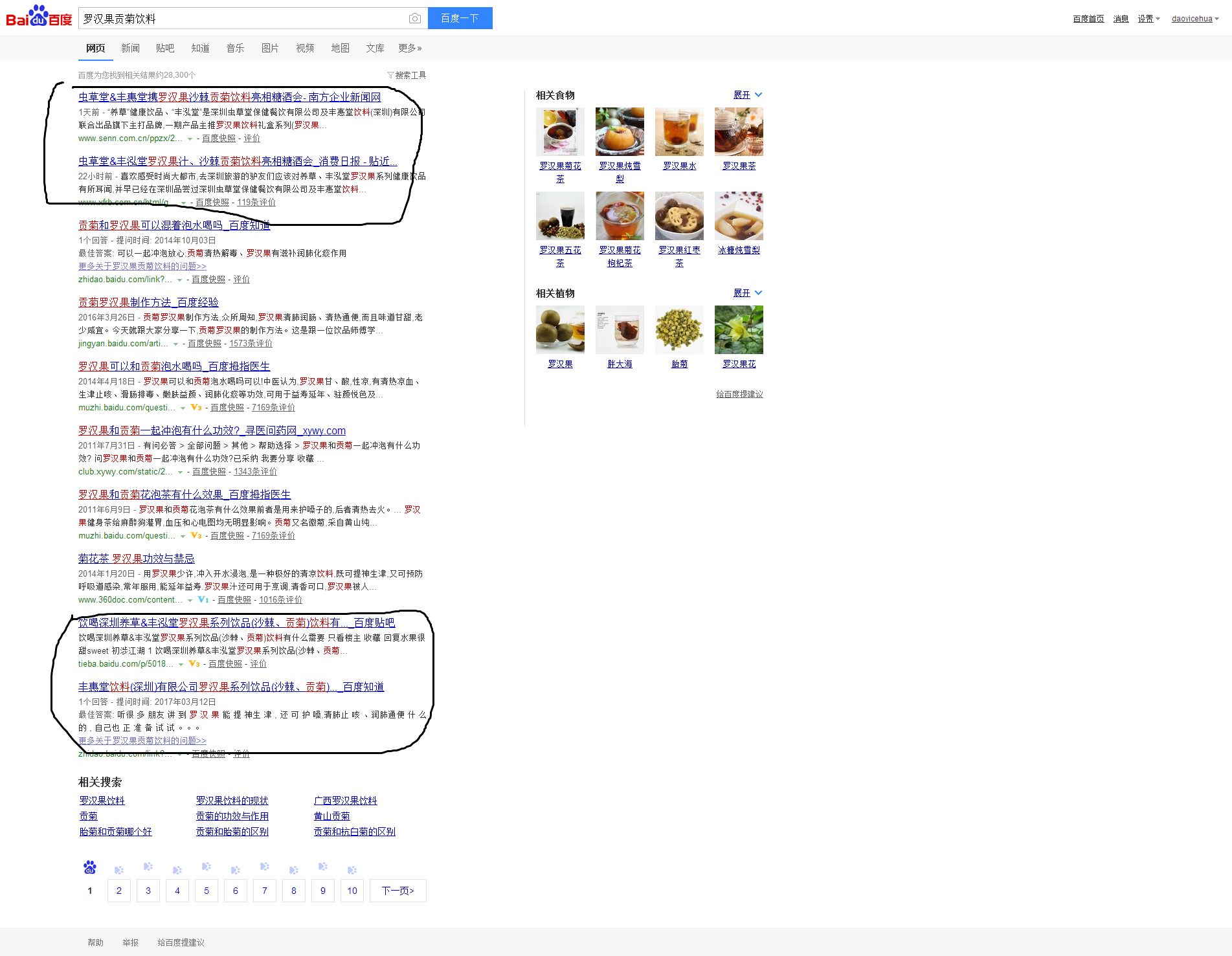The width and height of the screenshot is (1232, 956).
Task: Expand 相关食物 with 展开
Action: [748, 95]
